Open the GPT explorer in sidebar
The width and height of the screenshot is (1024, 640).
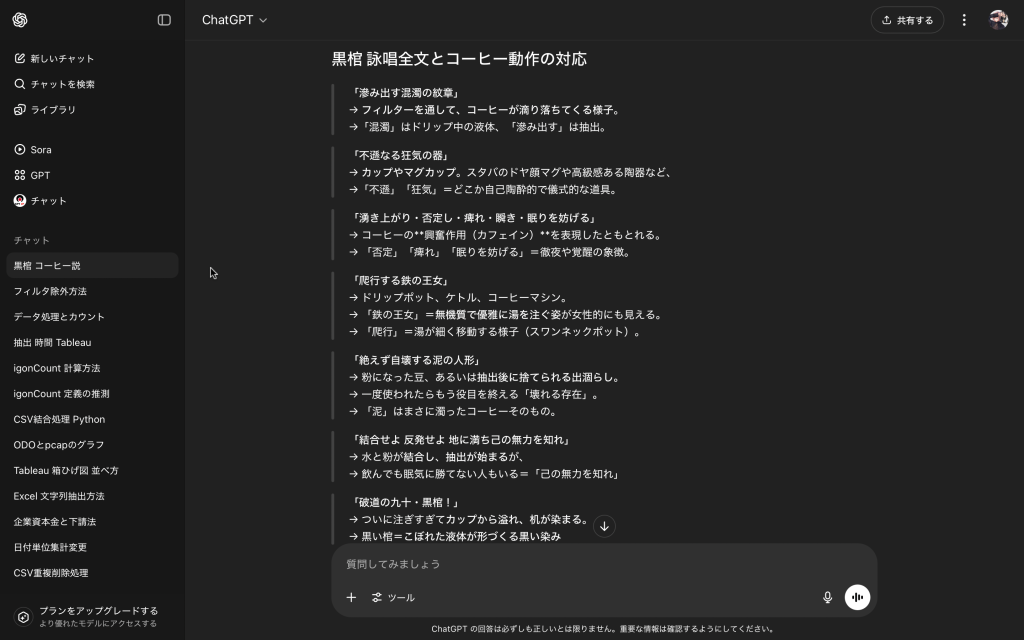point(40,175)
